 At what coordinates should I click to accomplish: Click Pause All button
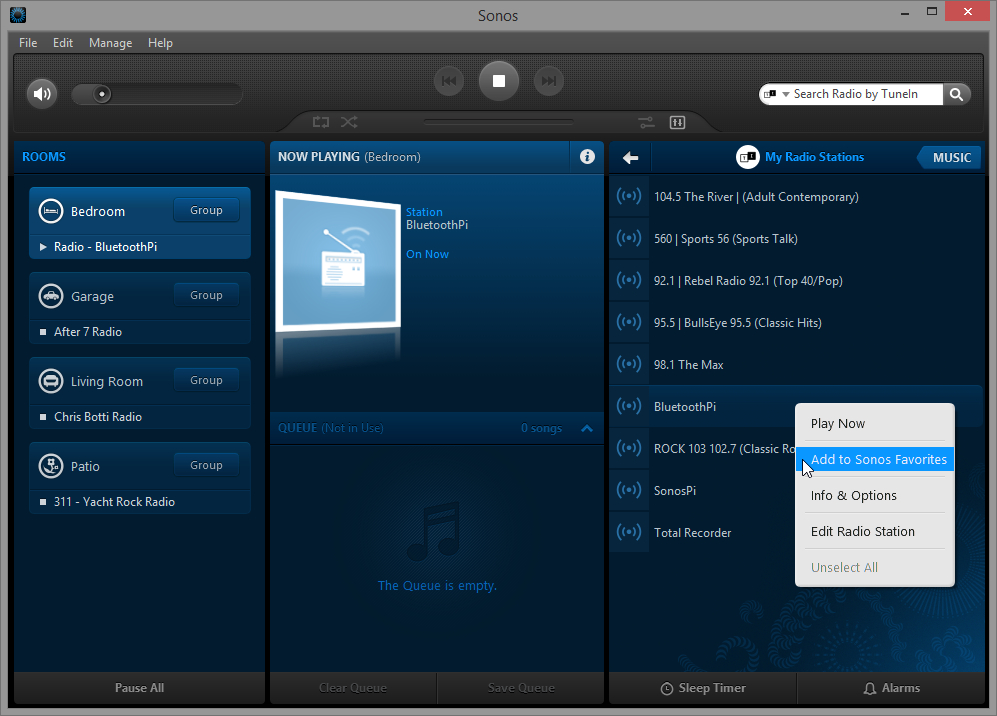tap(139, 688)
